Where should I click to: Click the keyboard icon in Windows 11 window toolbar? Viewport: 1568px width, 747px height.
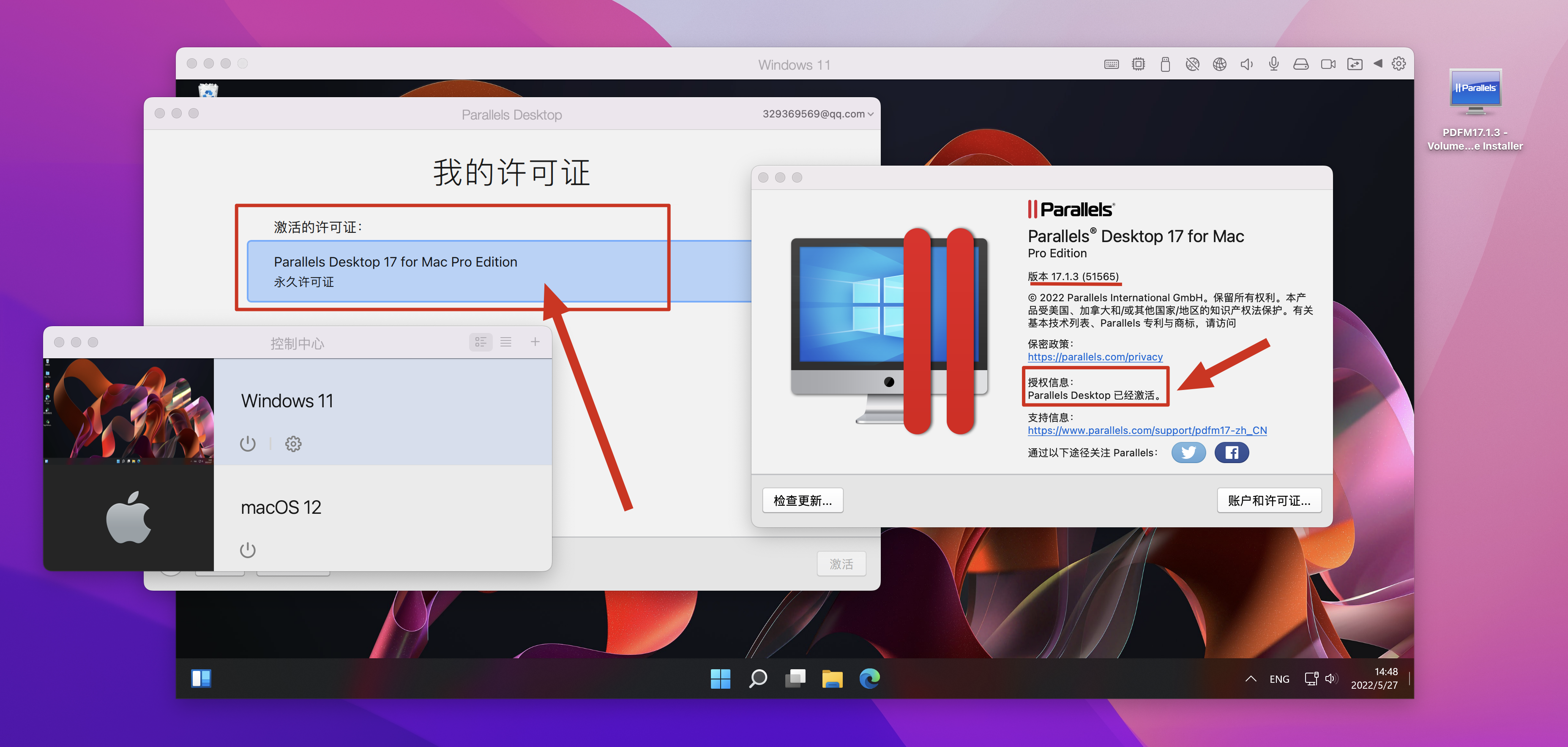(x=1111, y=65)
